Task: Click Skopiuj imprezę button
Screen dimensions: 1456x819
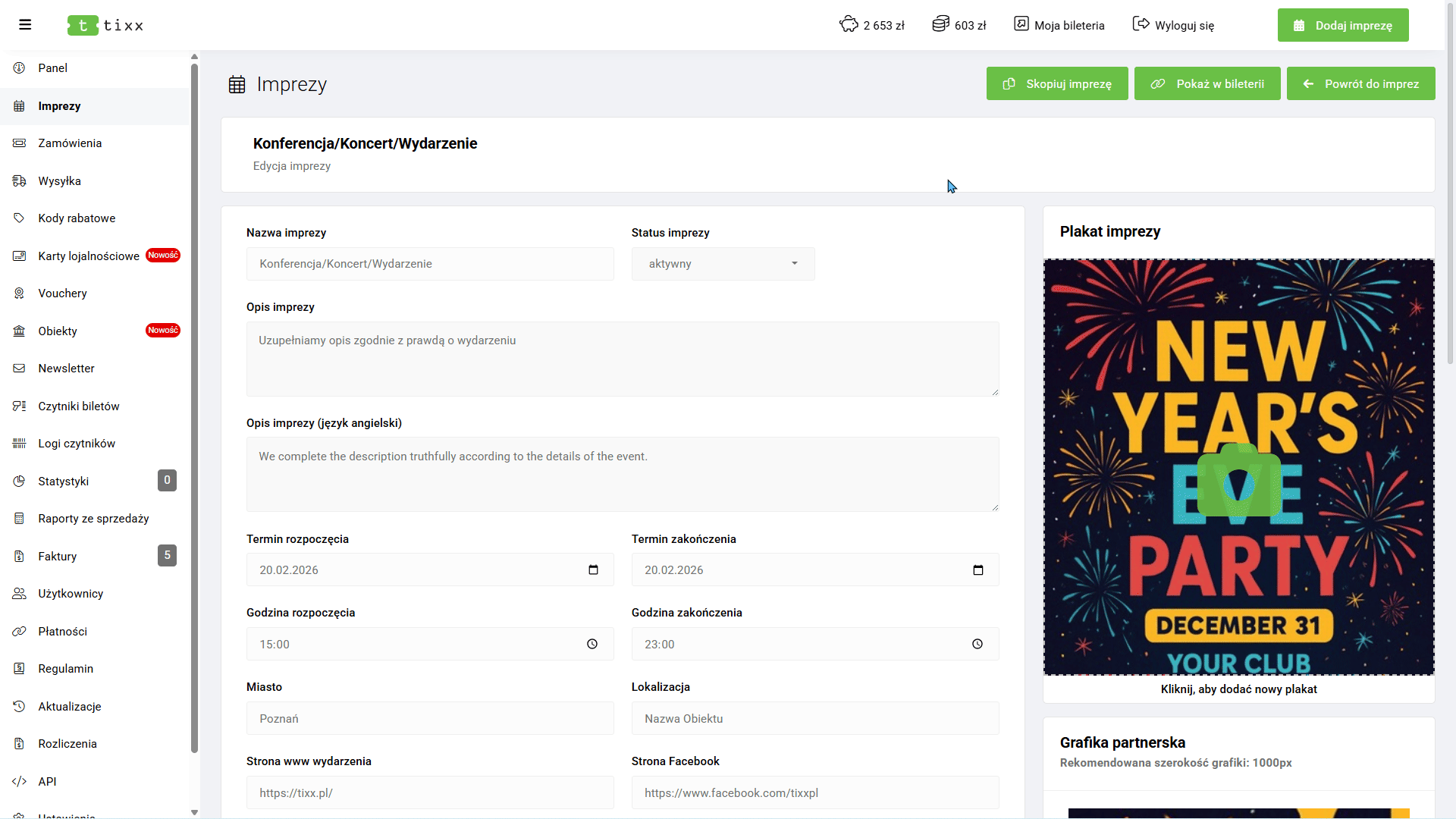Action: pyautogui.click(x=1057, y=83)
